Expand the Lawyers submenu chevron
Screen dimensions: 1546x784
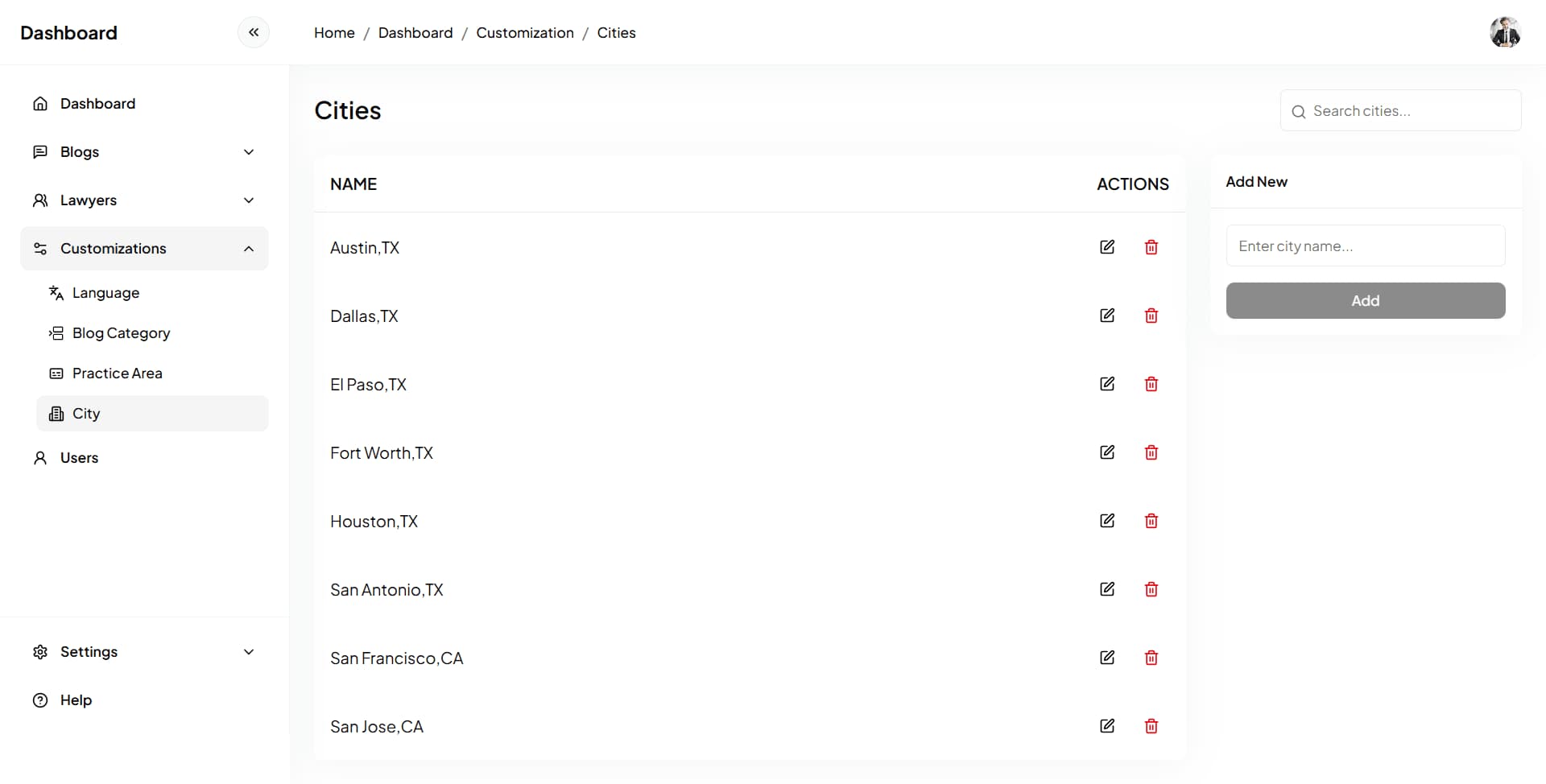tap(249, 200)
